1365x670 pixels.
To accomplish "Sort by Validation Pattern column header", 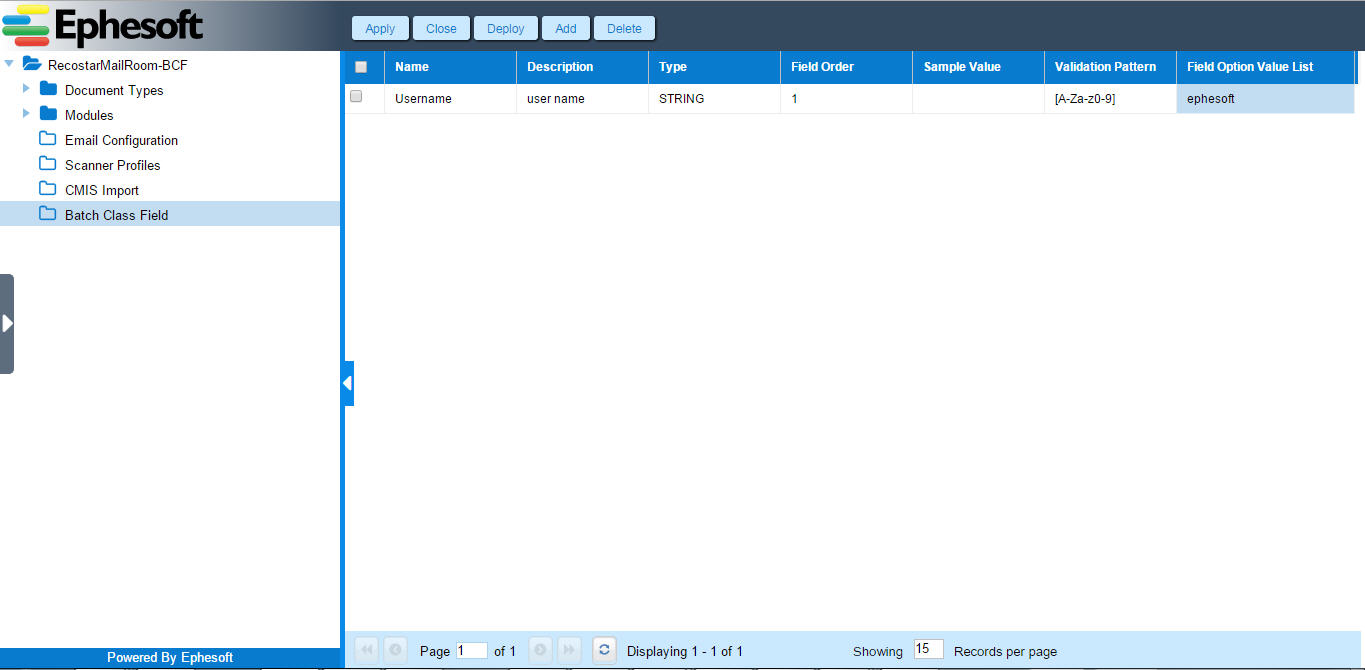I will pyautogui.click(x=1110, y=67).
